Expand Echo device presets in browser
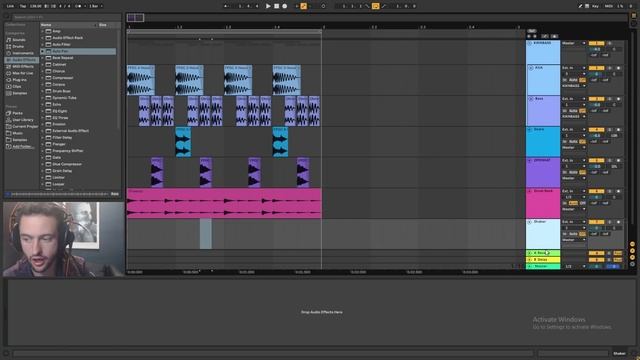Screen dimensions: 640x360 click(42, 104)
